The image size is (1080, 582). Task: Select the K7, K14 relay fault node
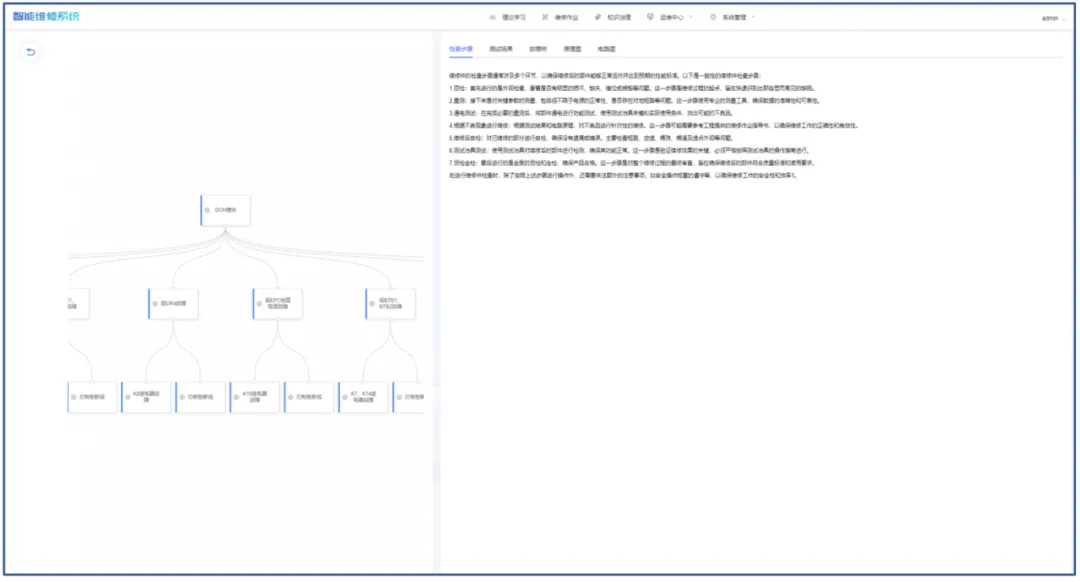(x=363, y=397)
